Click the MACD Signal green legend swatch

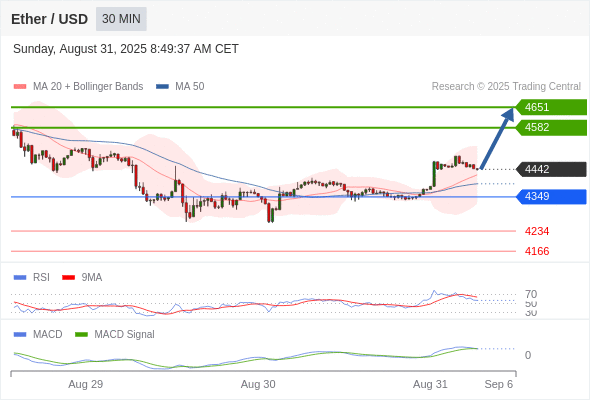click(x=81, y=335)
